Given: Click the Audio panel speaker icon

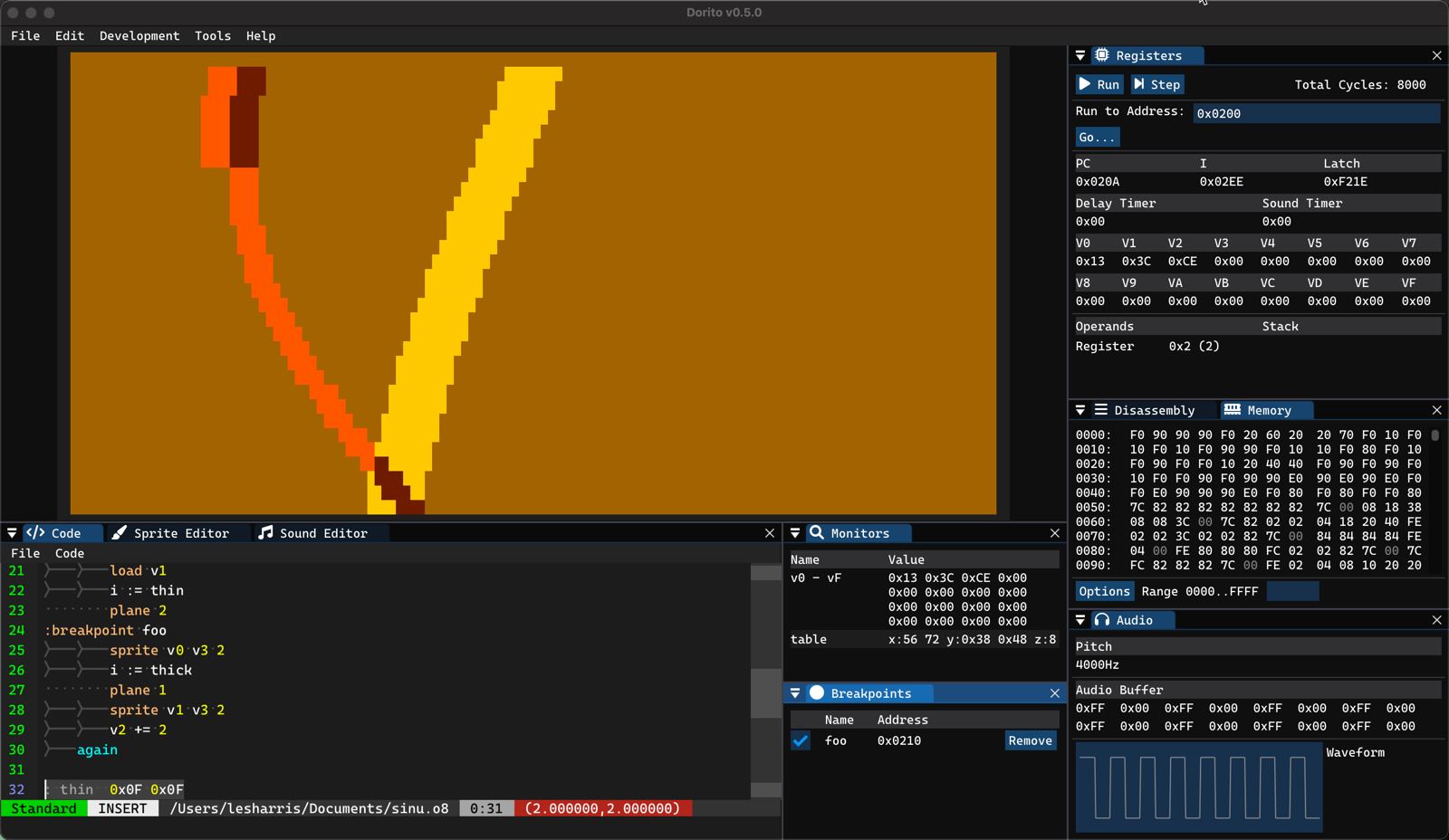Looking at the screenshot, I should 1103,620.
